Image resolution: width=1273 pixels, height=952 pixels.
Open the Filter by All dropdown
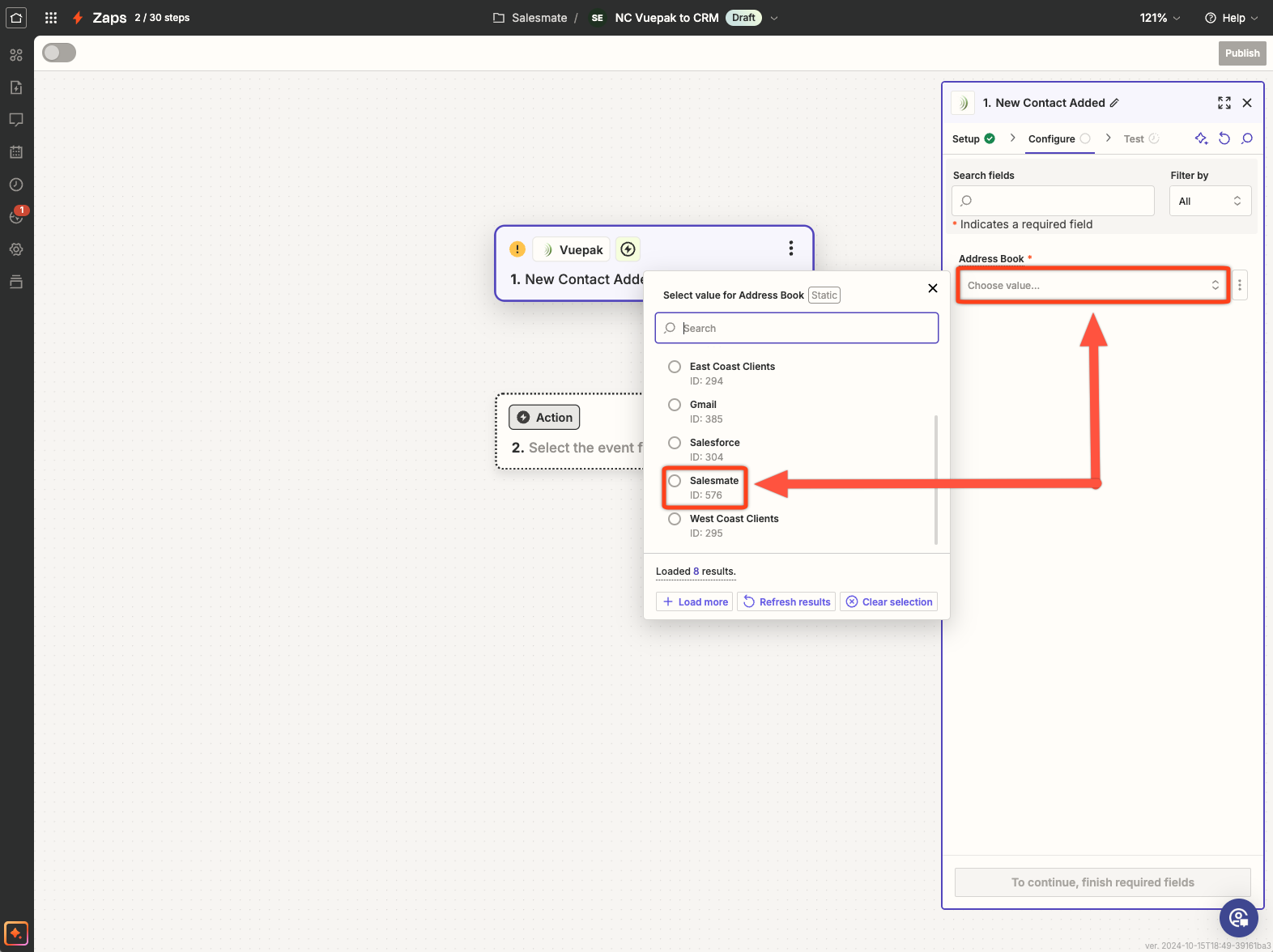coord(1210,201)
